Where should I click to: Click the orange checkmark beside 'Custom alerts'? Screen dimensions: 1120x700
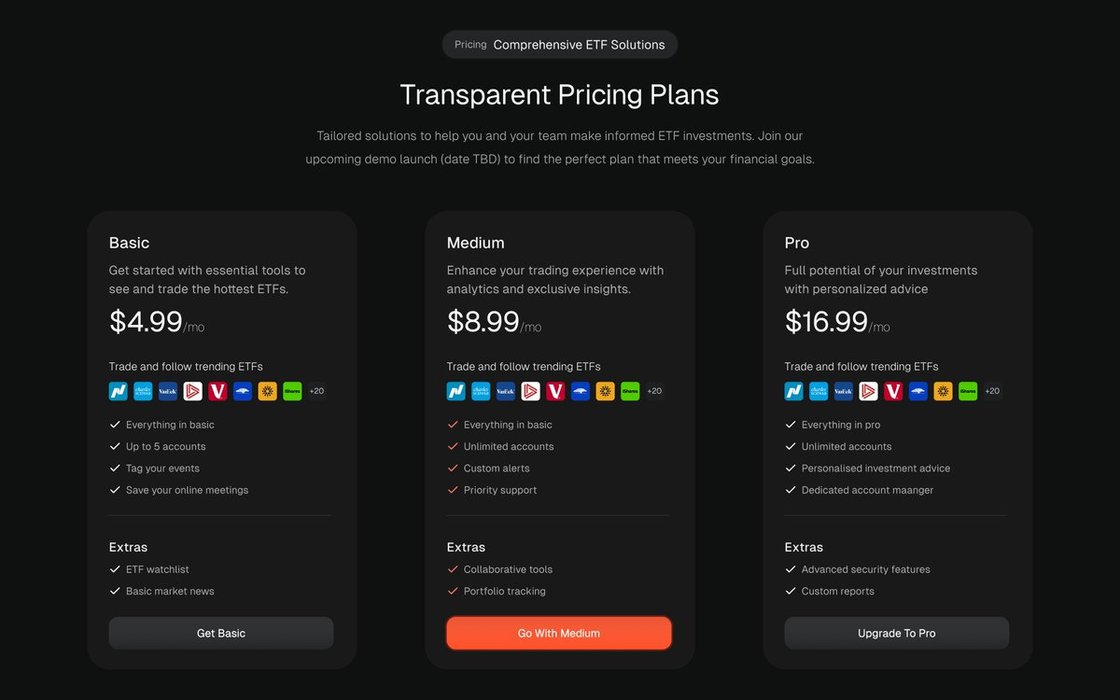tap(453, 468)
